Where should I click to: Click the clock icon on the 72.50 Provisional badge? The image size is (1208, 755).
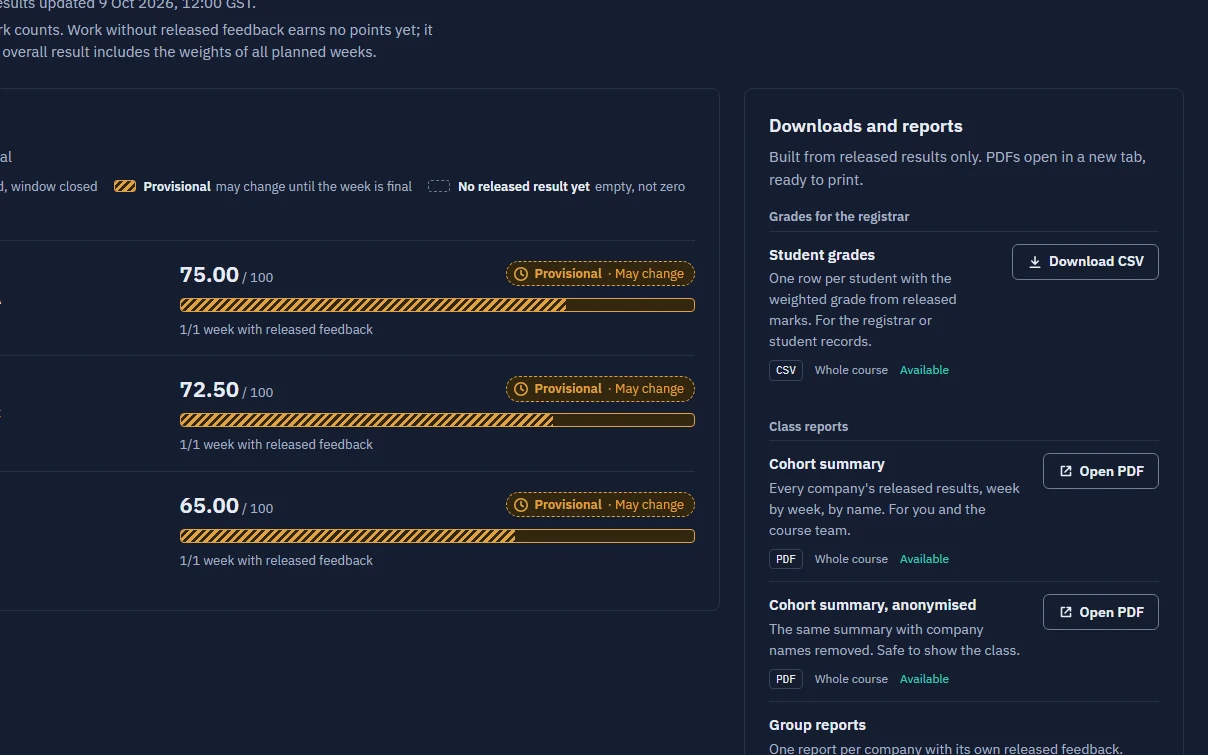coord(521,389)
